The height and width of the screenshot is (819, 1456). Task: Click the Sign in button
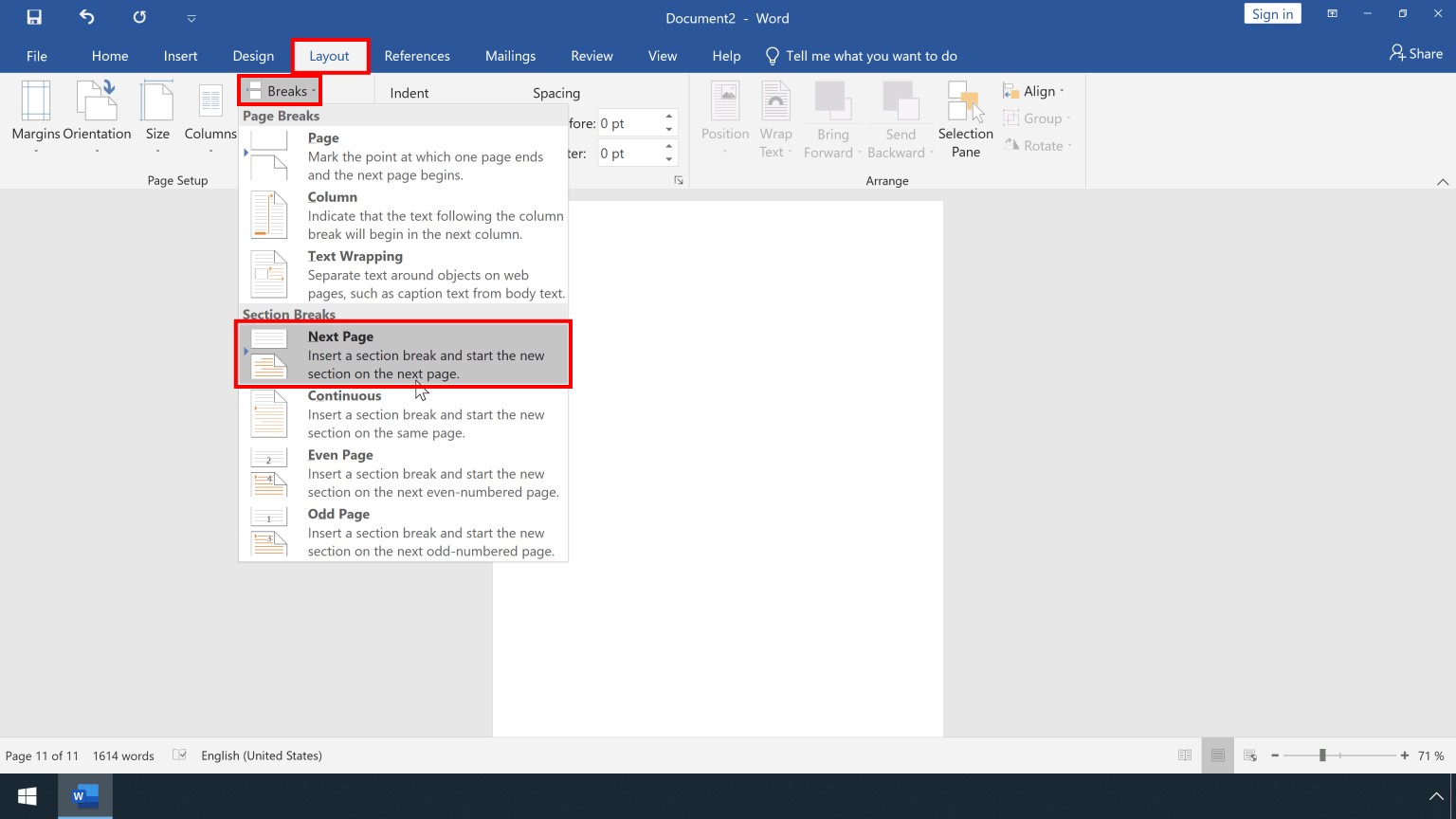(1272, 13)
